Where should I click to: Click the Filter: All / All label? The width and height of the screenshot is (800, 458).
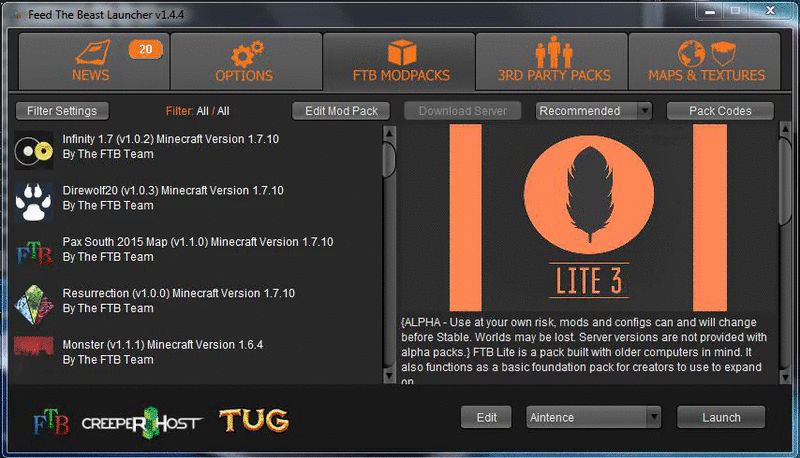tap(197, 111)
